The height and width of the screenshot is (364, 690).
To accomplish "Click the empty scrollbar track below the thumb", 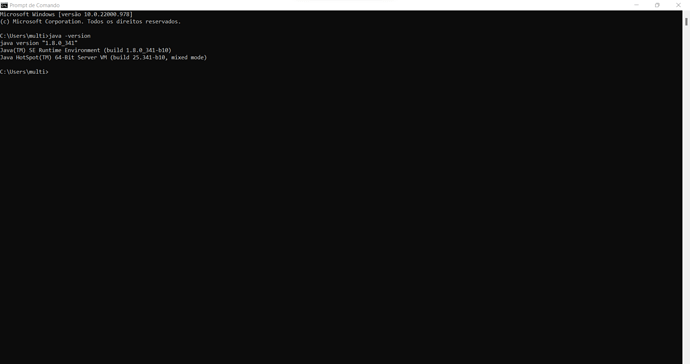I will coord(686,194).
